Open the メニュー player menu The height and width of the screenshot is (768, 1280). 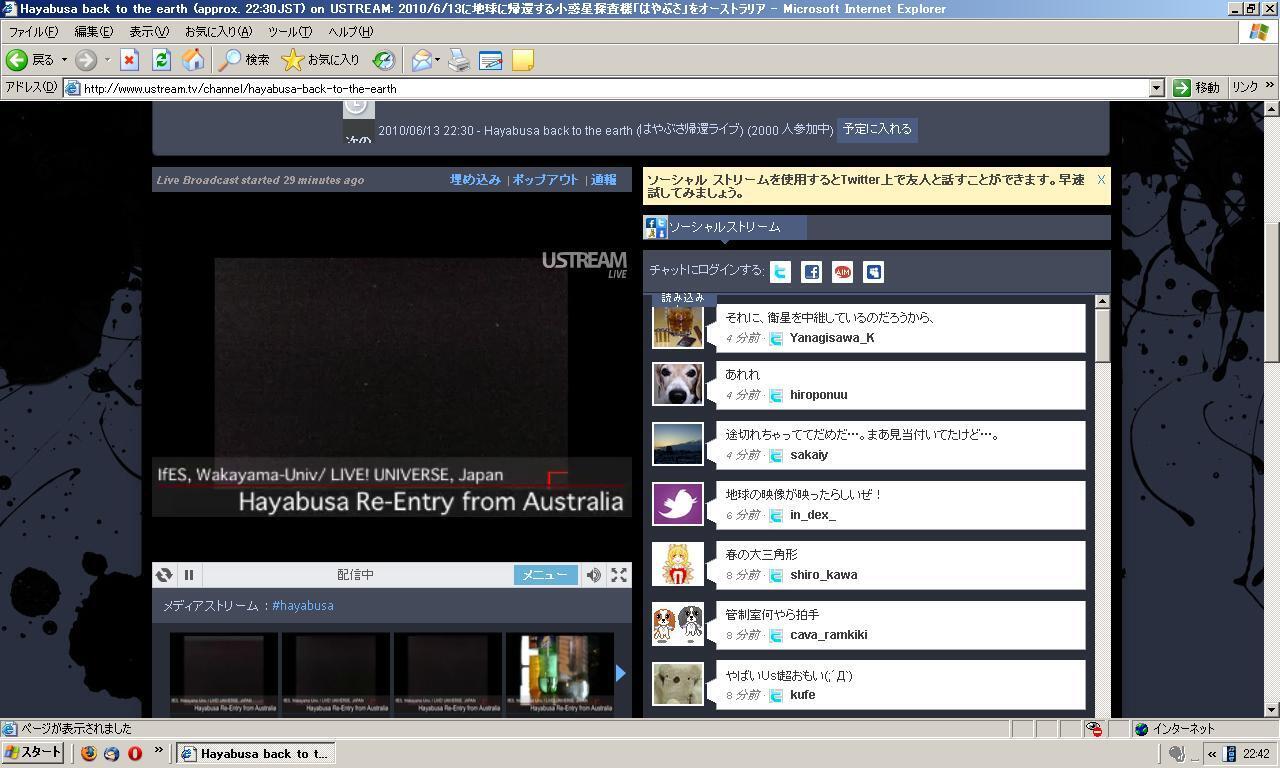pos(546,574)
